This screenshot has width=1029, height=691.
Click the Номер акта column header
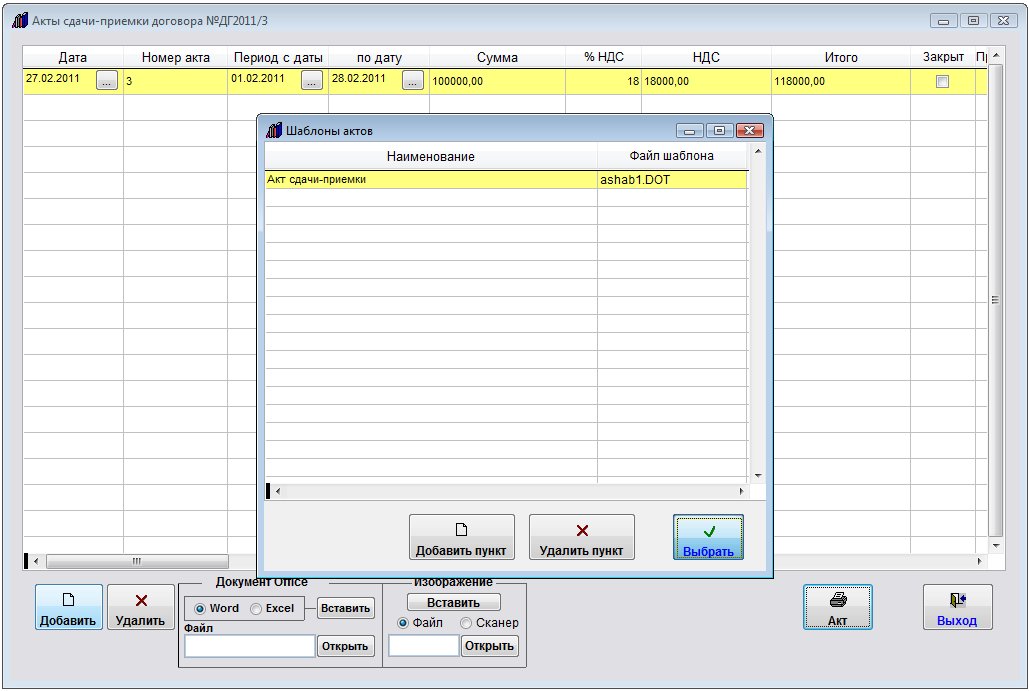[x=175, y=57]
